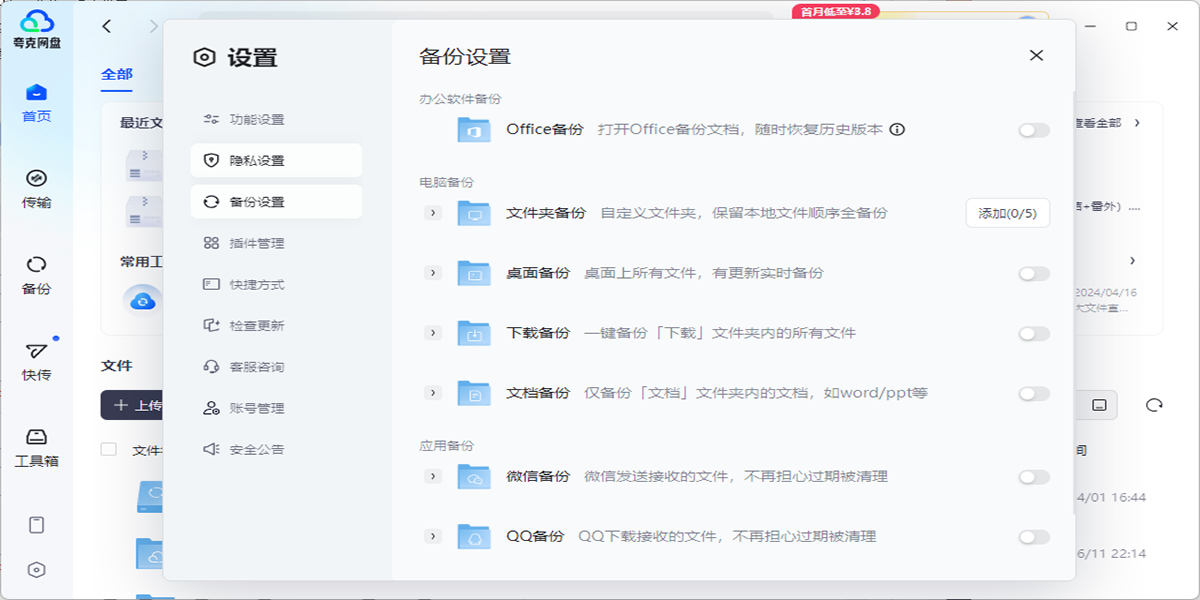Open the gear icon at sidebar bottom

(37, 568)
